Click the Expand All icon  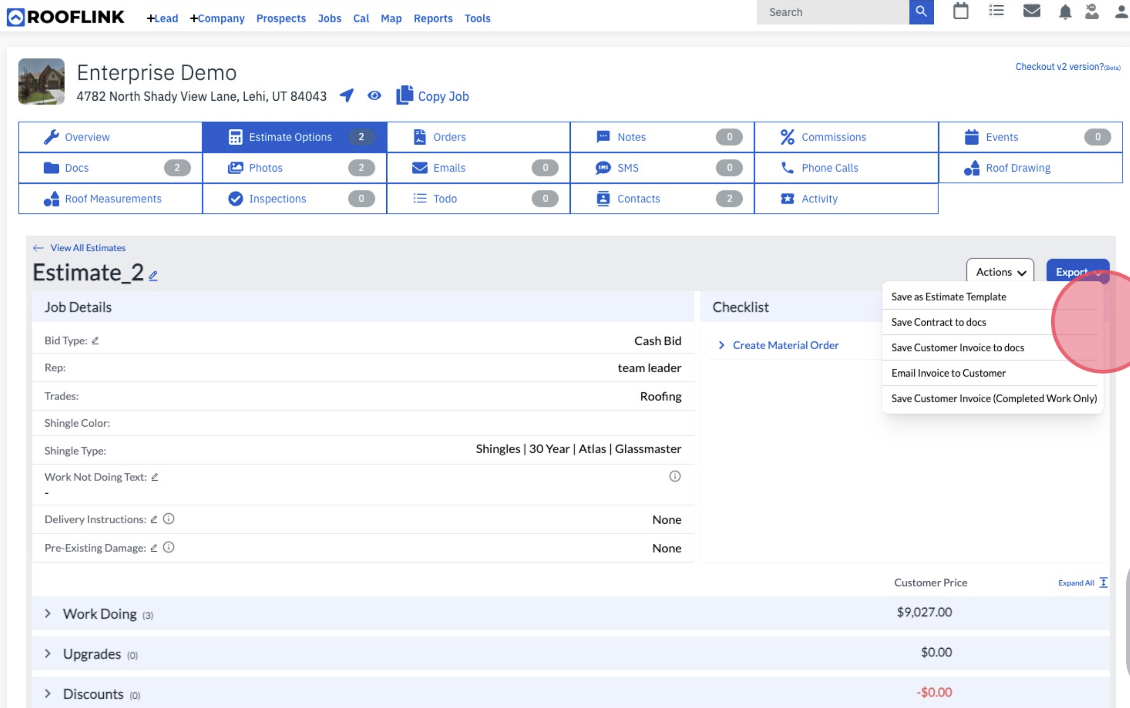pos(1103,583)
